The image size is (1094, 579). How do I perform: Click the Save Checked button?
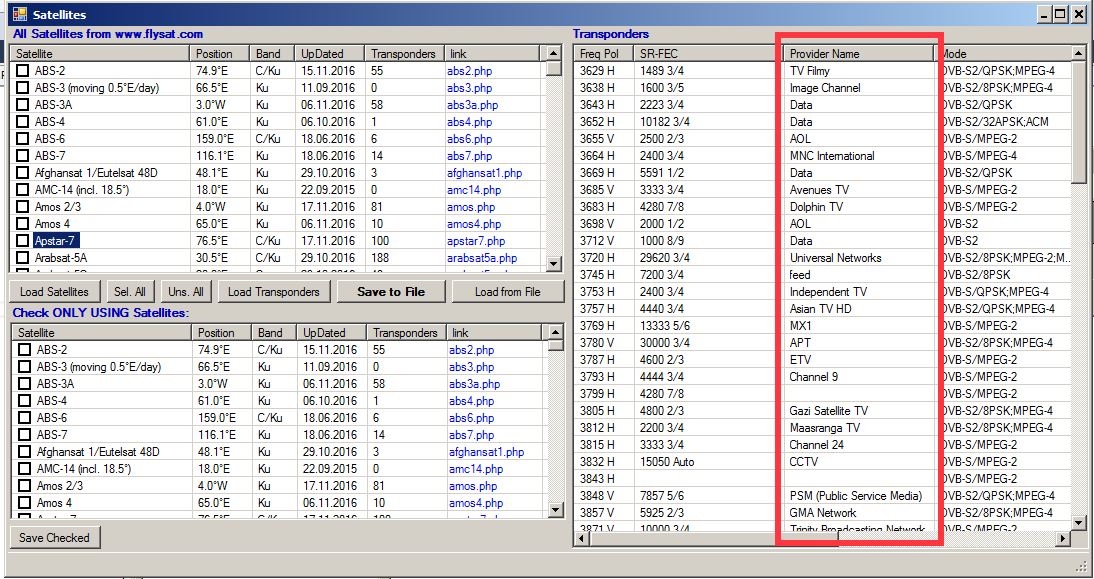point(55,538)
